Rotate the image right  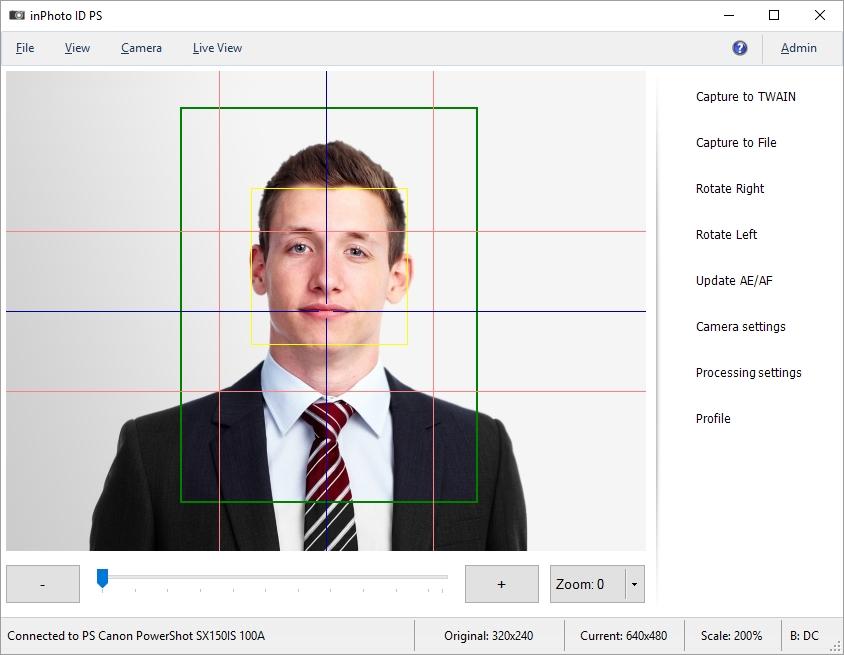pos(730,189)
